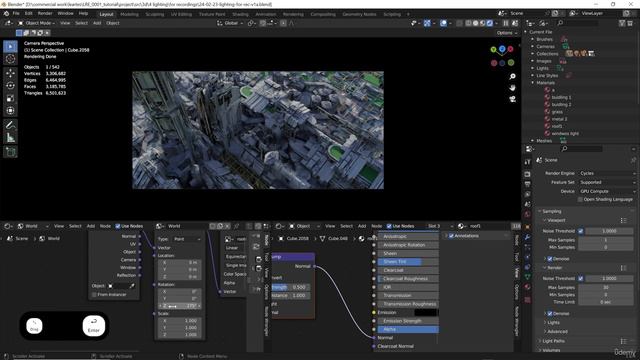Pick the Measure tool

click(10, 138)
